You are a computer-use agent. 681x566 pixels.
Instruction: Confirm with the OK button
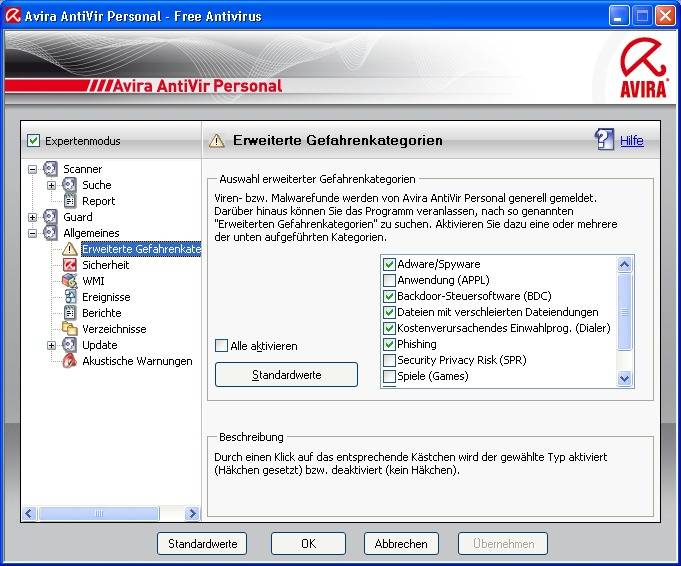point(308,543)
